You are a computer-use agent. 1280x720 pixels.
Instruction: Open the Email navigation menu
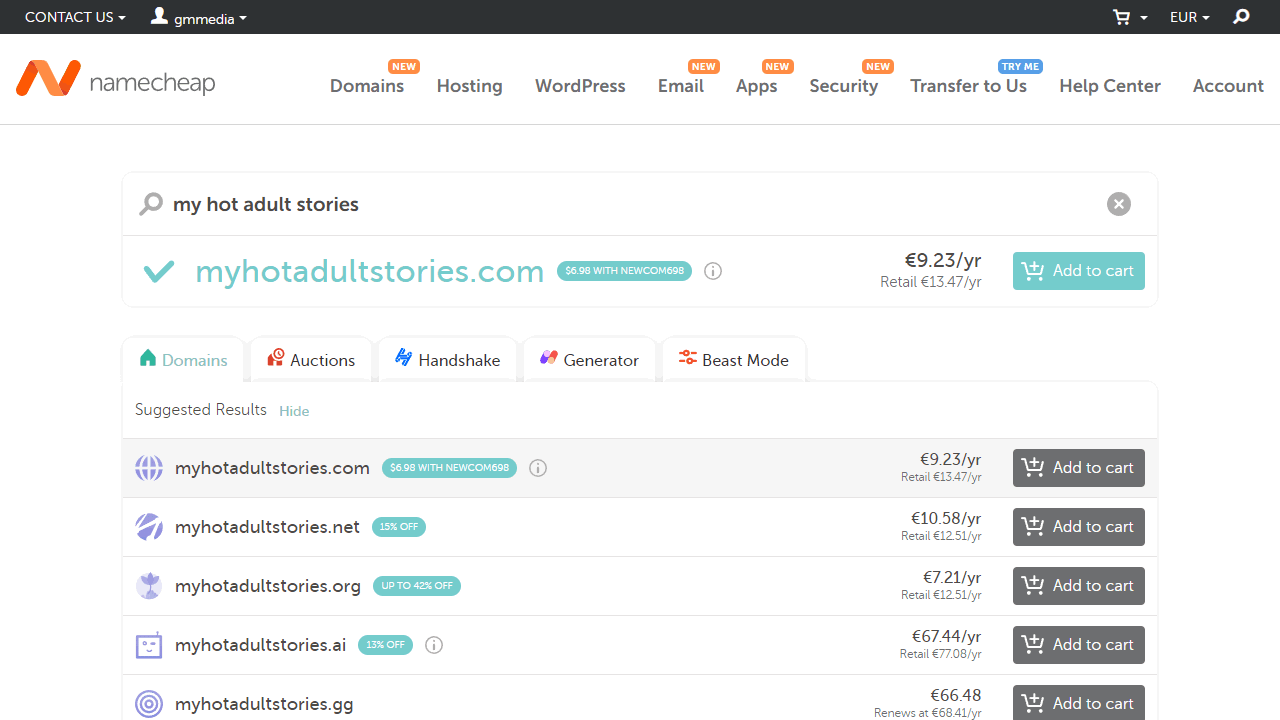coord(681,86)
